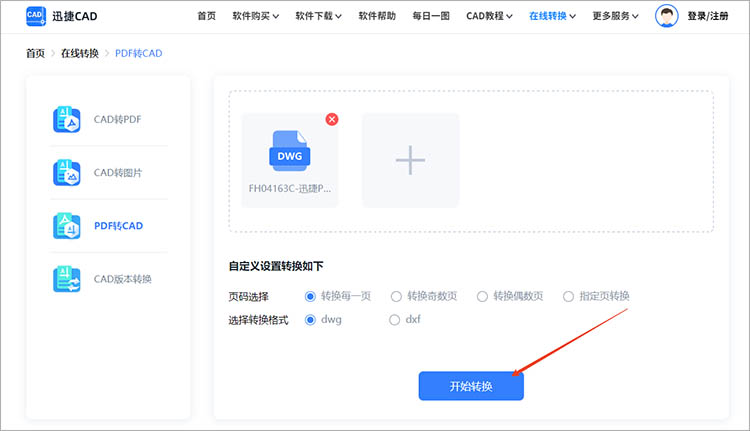
Task: Select CAD转PDF sidebar label
Action: click(x=118, y=119)
